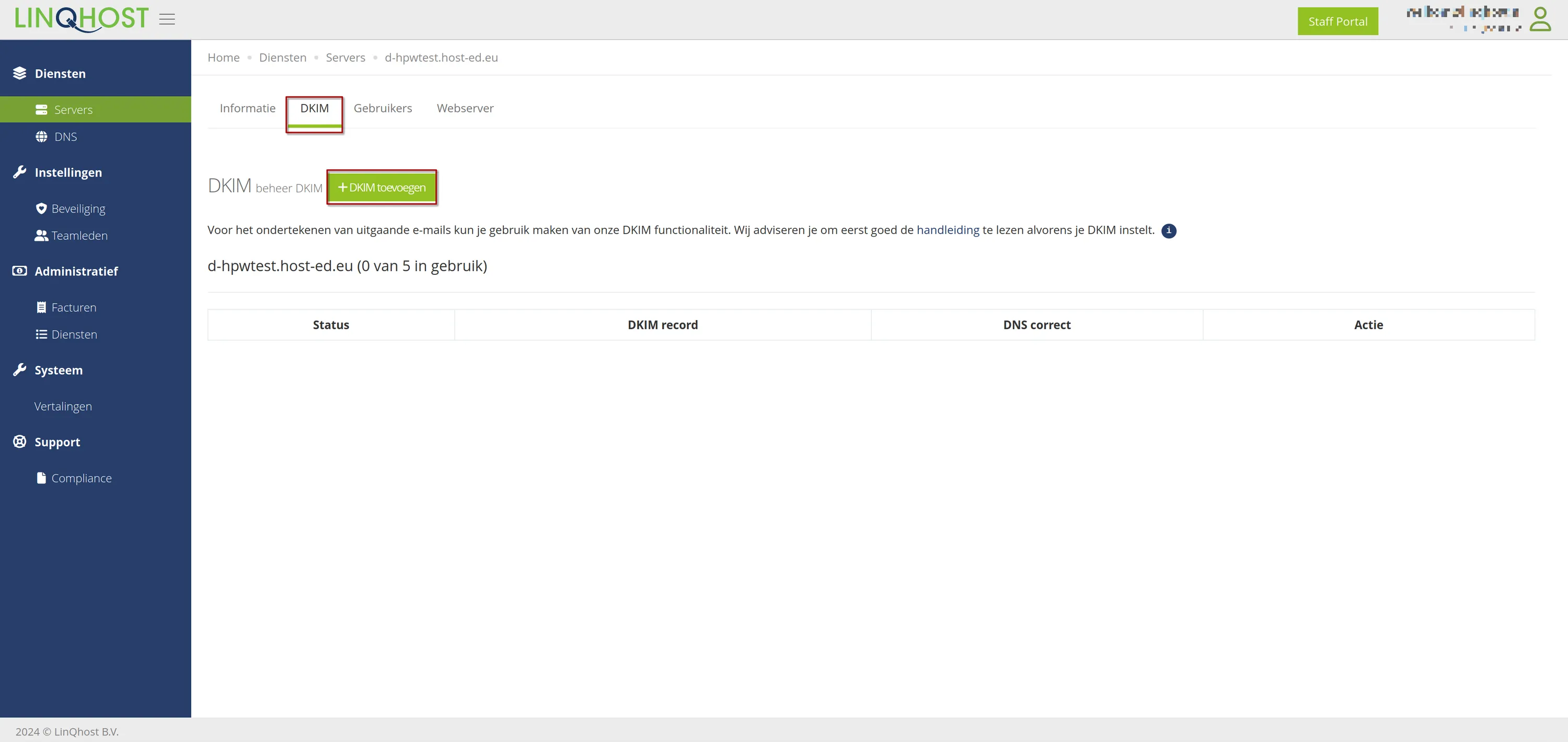Viewport: 1568px width, 742px height.
Task: Click the Systeem wrench icon
Action: coord(19,370)
